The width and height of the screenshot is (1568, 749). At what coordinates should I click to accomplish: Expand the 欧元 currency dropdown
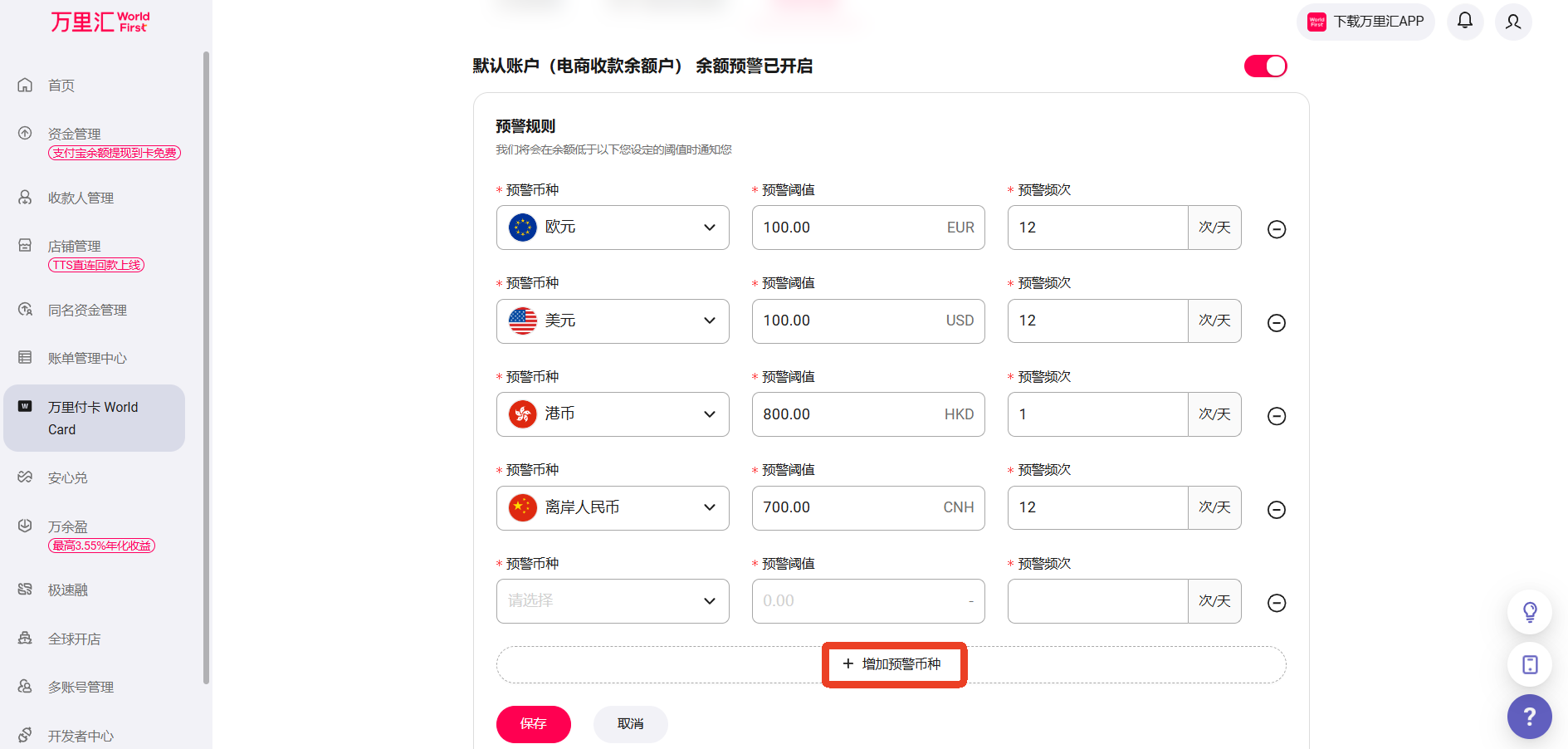(613, 228)
